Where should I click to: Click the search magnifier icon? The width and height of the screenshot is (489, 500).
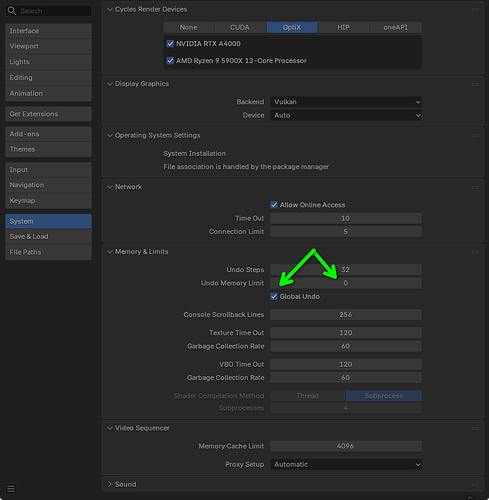pos(12,11)
